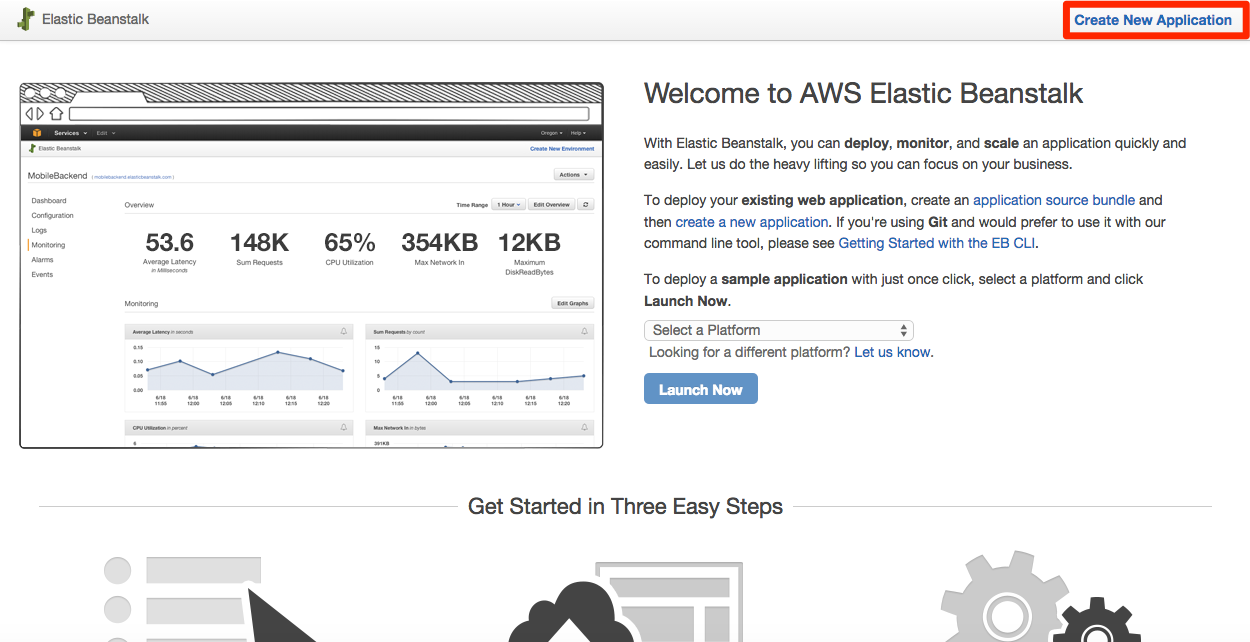Click the Elastic Beanstalk header title
Viewport: 1250px width, 642px height.
point(96,19)
